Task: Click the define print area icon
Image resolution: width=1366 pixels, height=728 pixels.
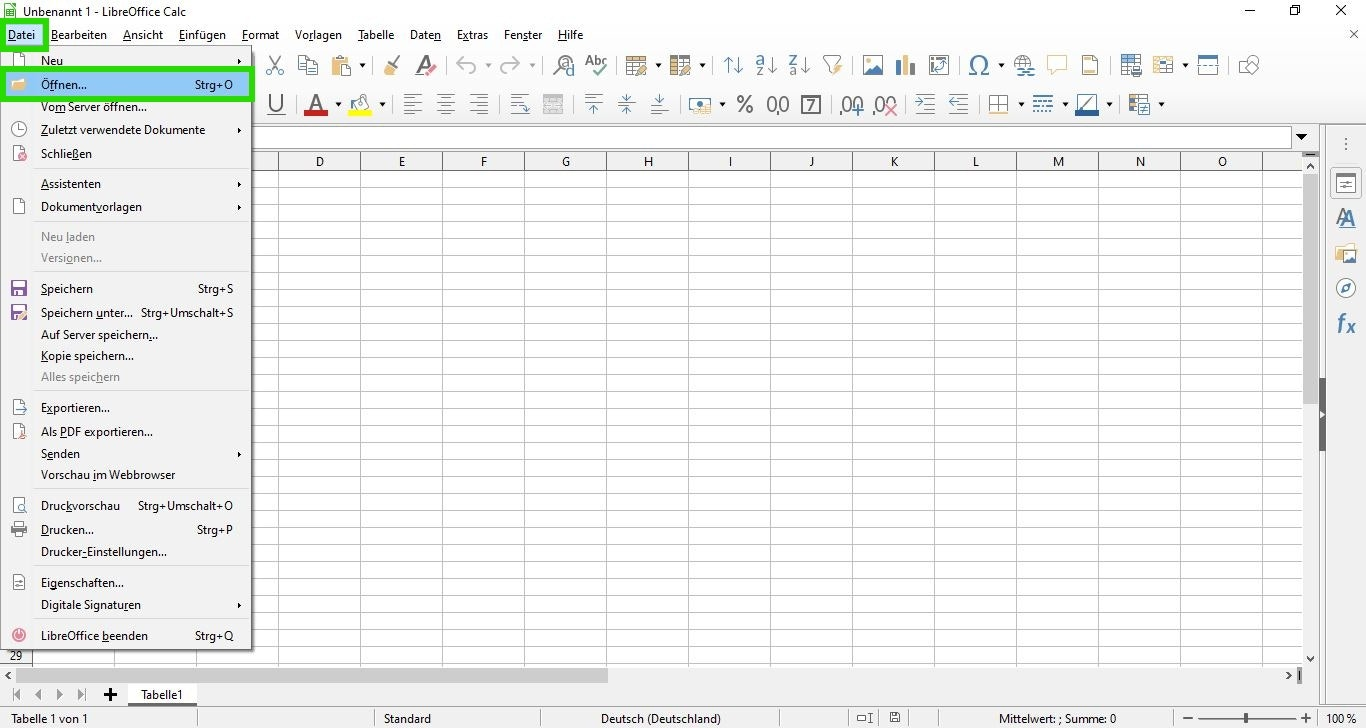Action: point(1131,65)
